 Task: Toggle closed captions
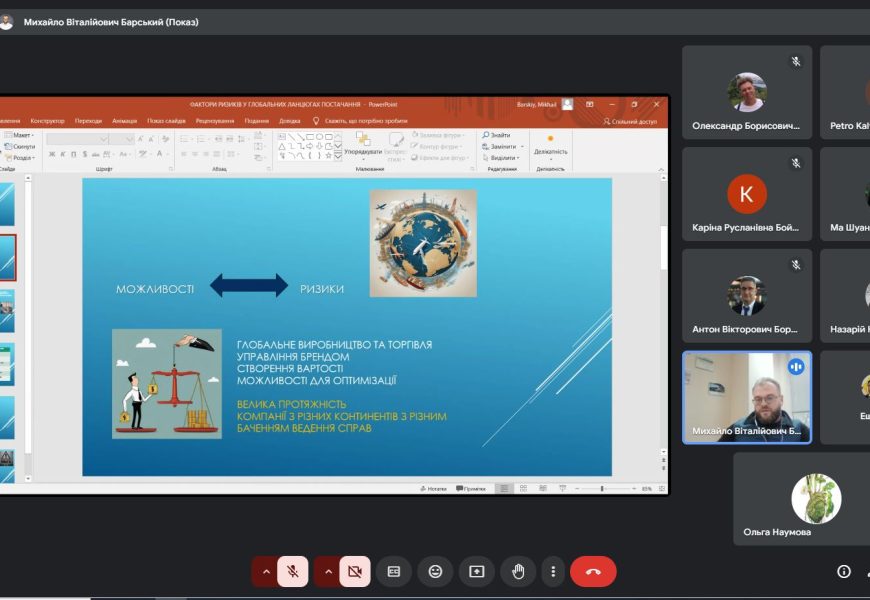[394, 571]
